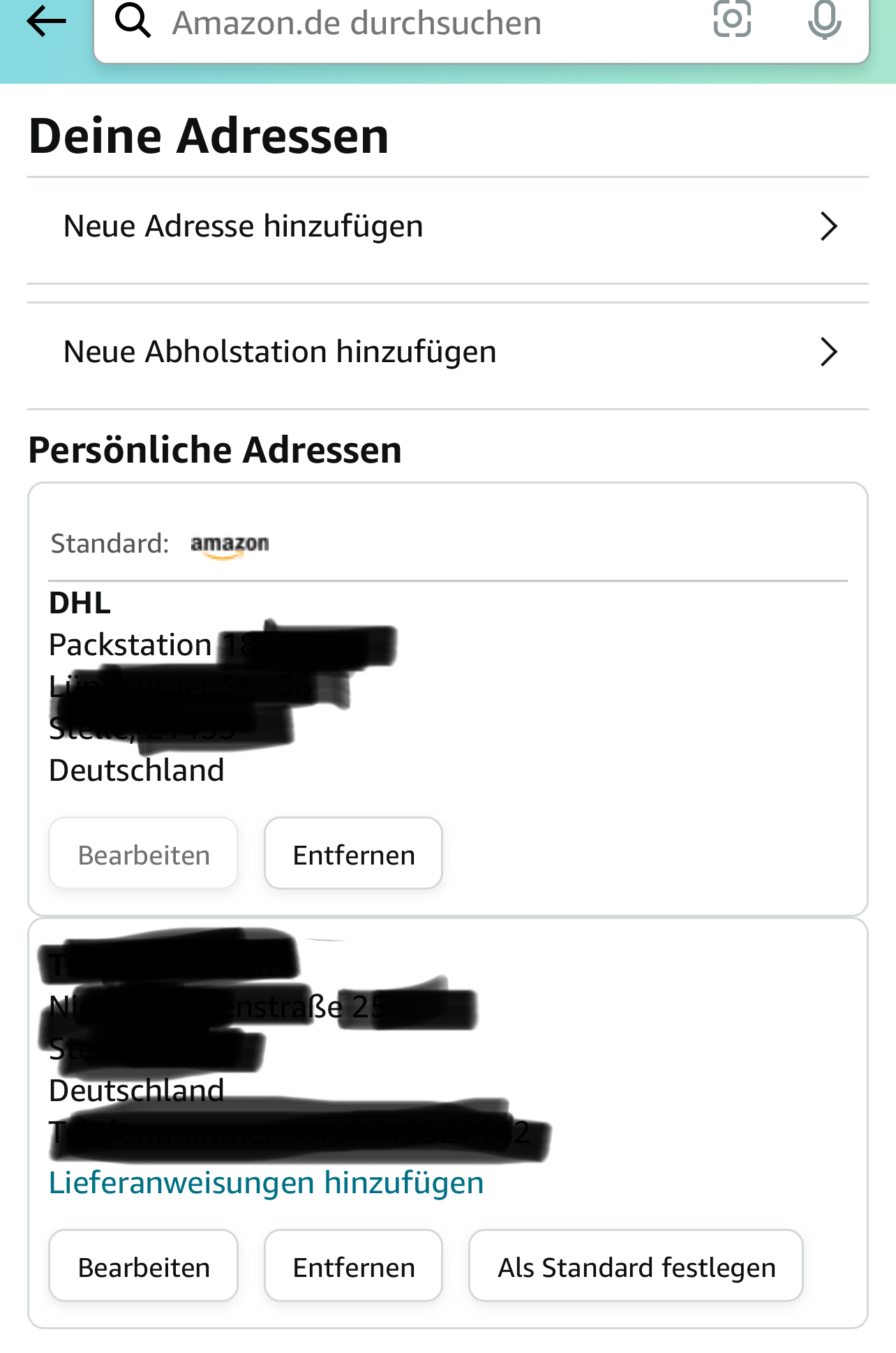Click Entfernen on the second address card
896x1353 pixels.
tap(353, 1266)
